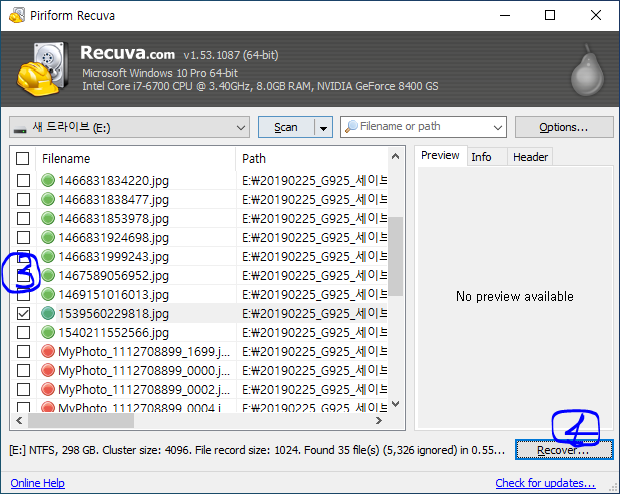Click red status dot for MyPhoto_1112708899_0000
Image resolution: width=620 pixels, height=494 pixels.
pos(48,370)
